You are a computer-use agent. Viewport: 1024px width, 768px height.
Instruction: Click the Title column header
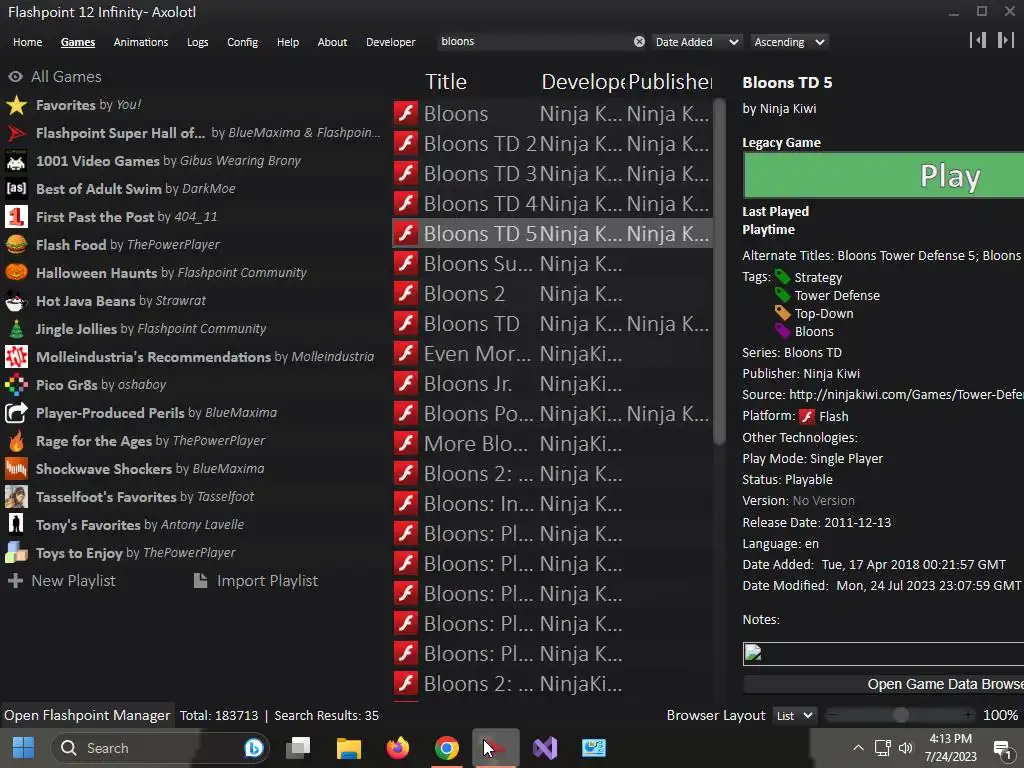(x=446, y=82)
